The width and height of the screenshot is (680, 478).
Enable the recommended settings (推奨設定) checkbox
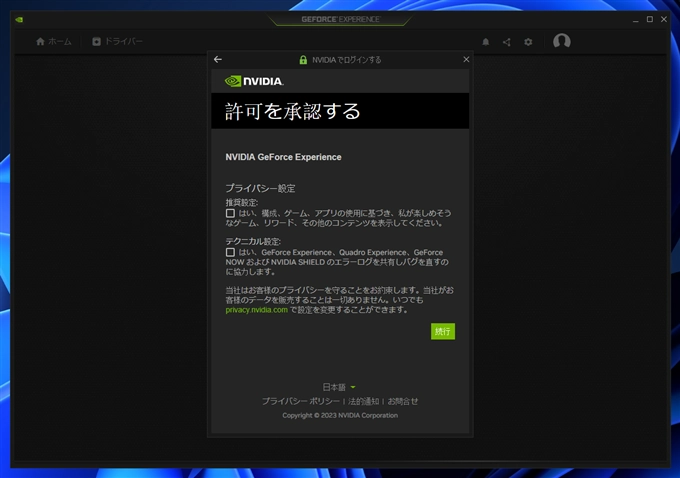pyautogui.click(x=230, y=213)
